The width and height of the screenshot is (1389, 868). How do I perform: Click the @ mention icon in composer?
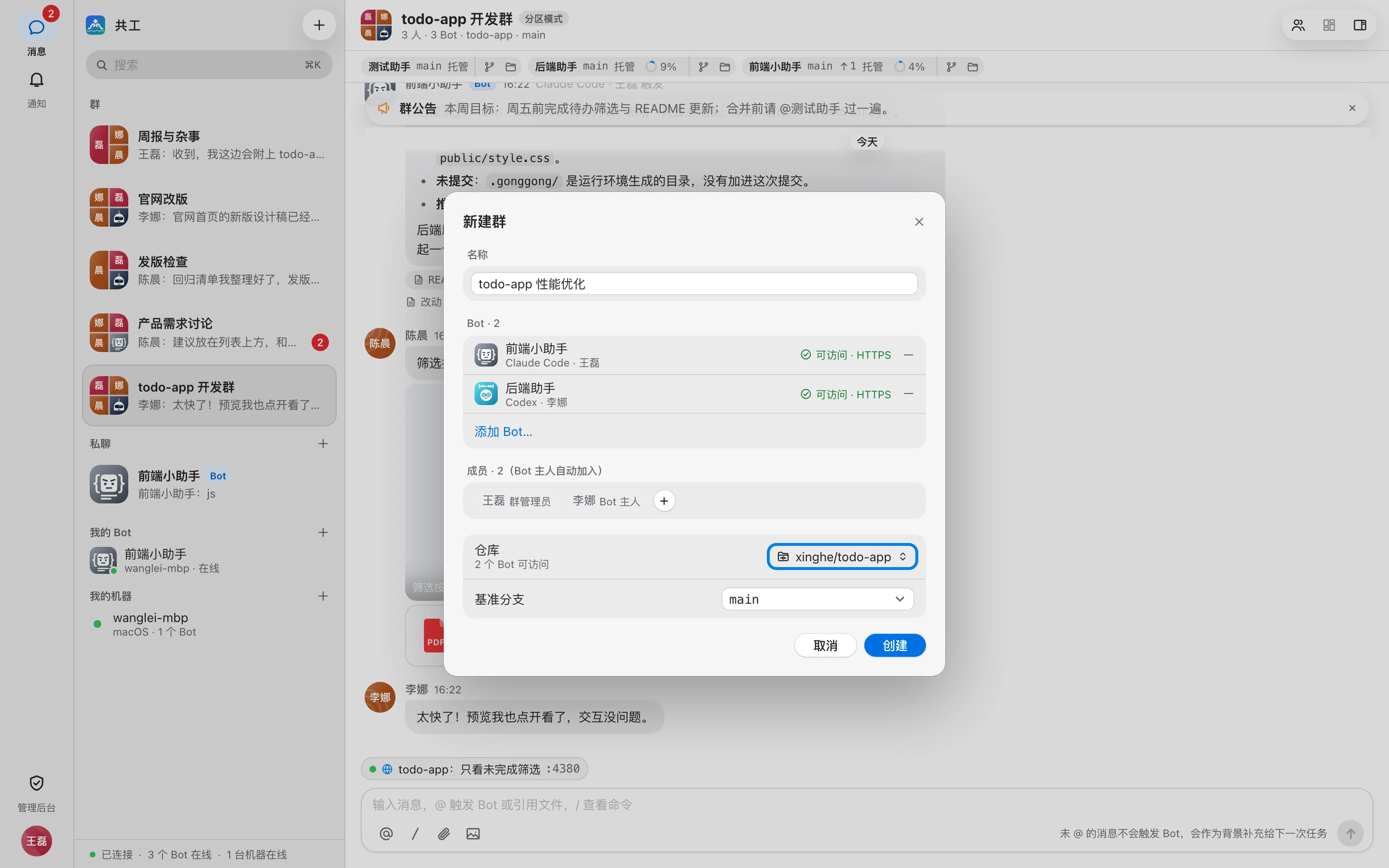pyautogui.click(x=386, y=834)
